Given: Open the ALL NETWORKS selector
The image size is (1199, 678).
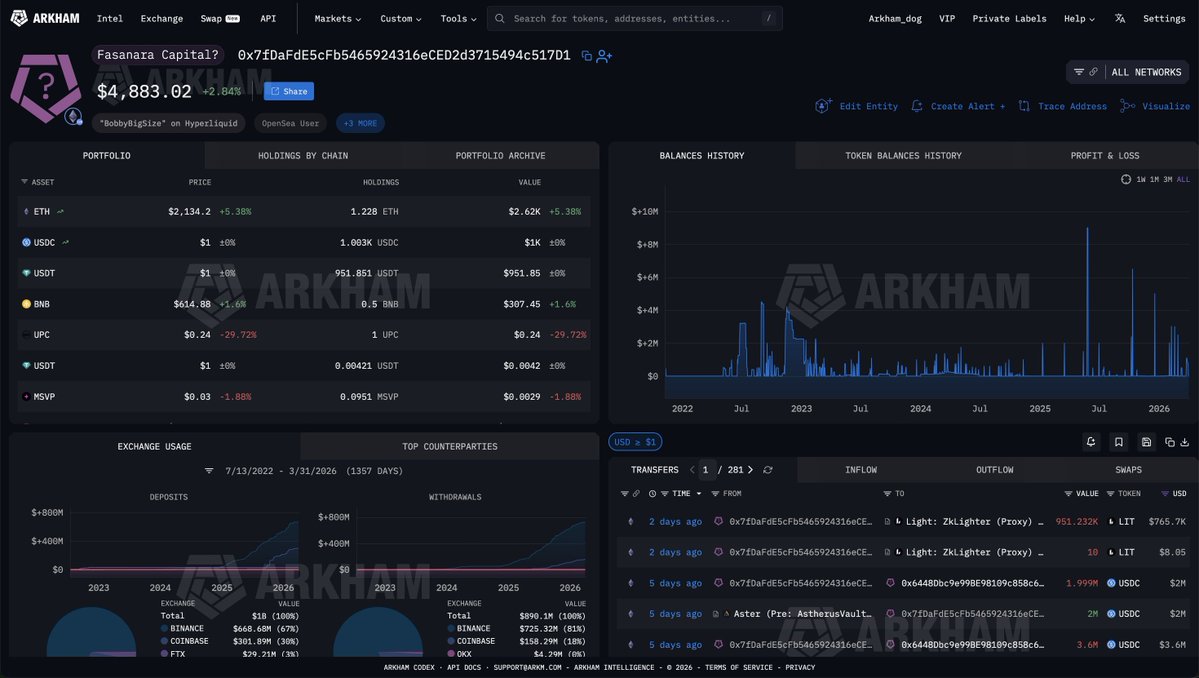Looking at the screenshot, I should [1130, 72].
